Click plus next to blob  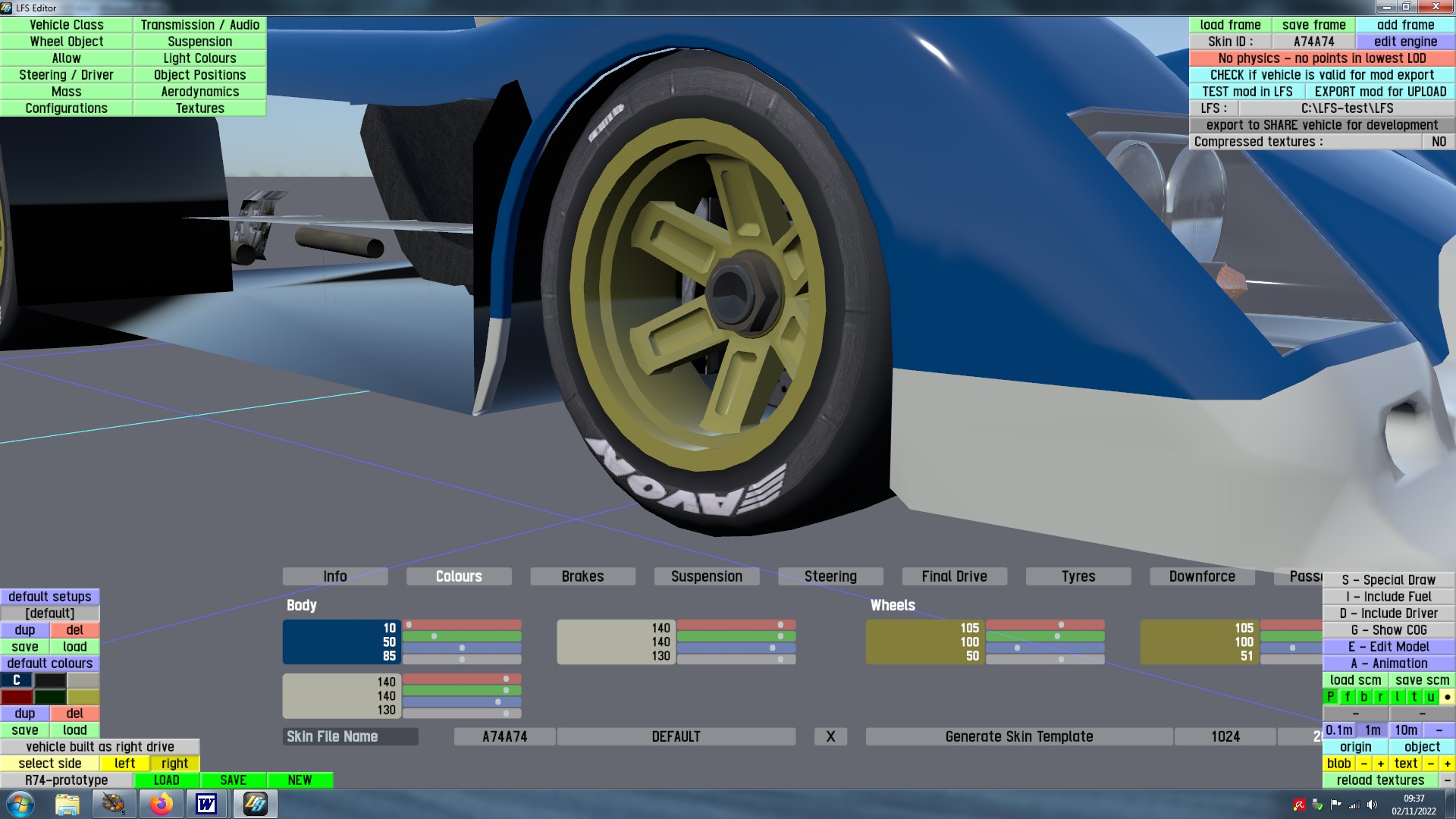click(x=1380, y=764)
